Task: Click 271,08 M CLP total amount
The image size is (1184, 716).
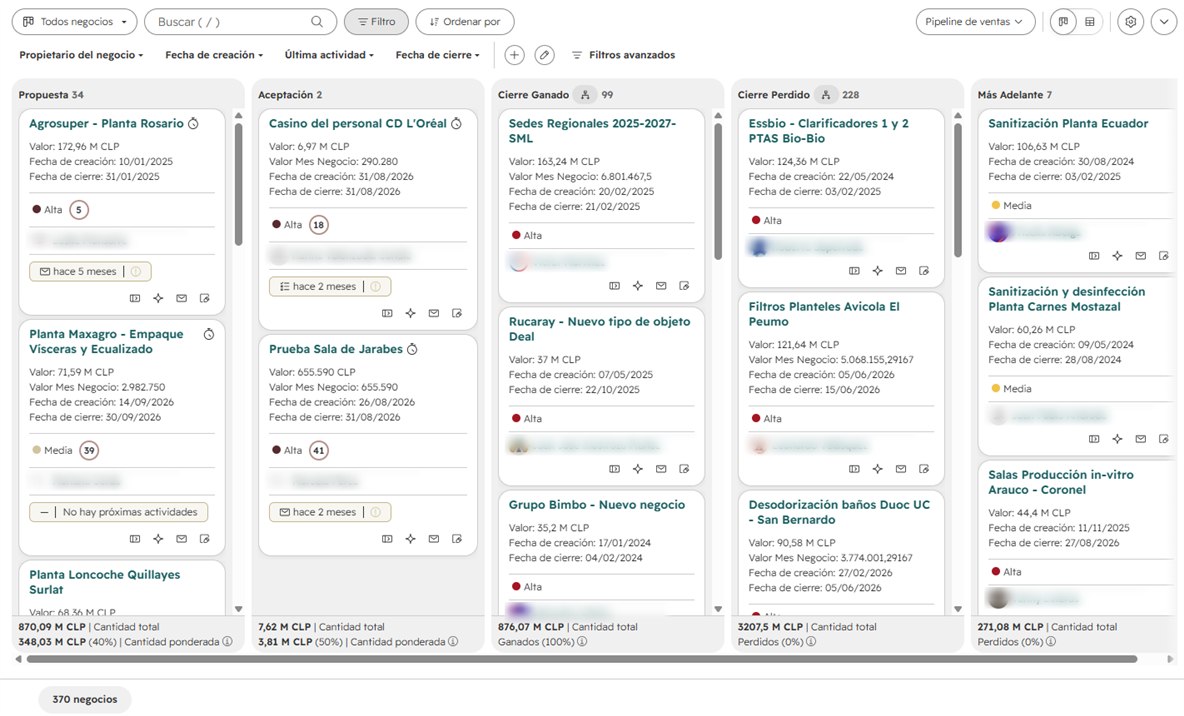Action: click(x=1010, y=627)
